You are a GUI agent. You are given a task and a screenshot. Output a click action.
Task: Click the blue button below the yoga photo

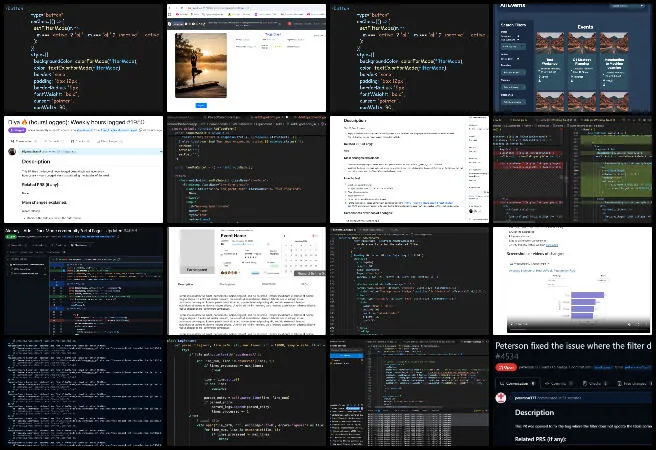(201, 104)
